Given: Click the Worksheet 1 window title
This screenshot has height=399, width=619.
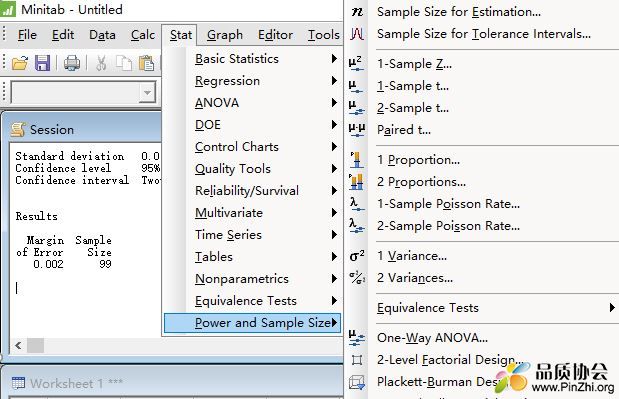Looking at the screenshot, I should 76,383.
